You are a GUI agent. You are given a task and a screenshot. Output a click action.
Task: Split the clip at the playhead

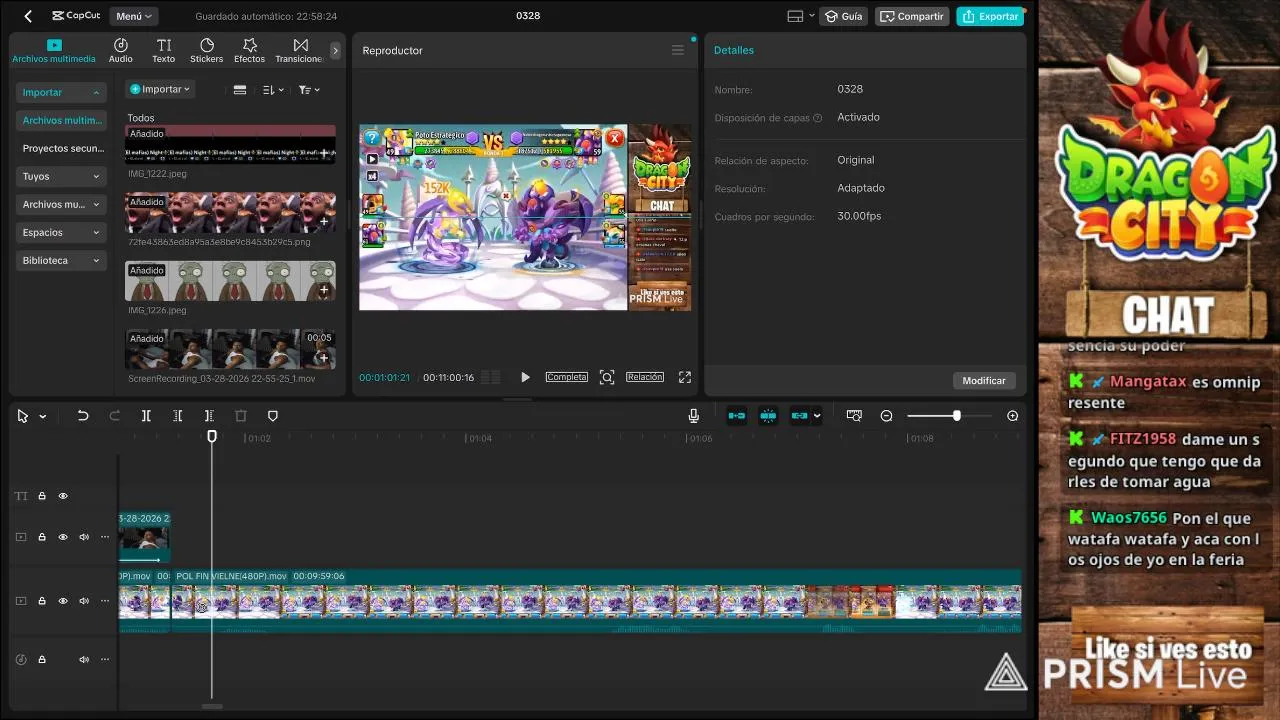[x=146, y=416]
